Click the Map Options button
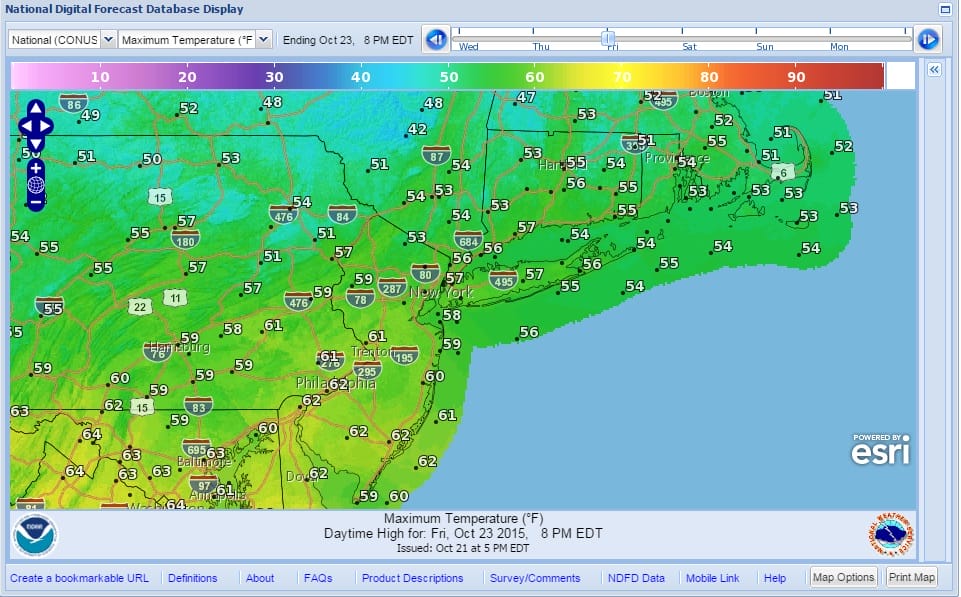961x597 pixels. [x=844, y=578]
